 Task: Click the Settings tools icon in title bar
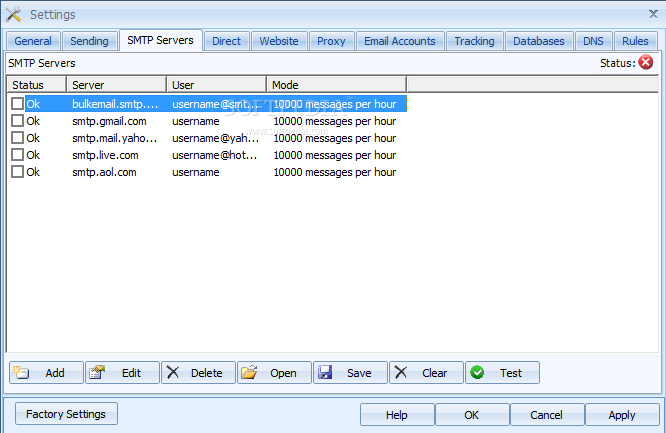13,14
